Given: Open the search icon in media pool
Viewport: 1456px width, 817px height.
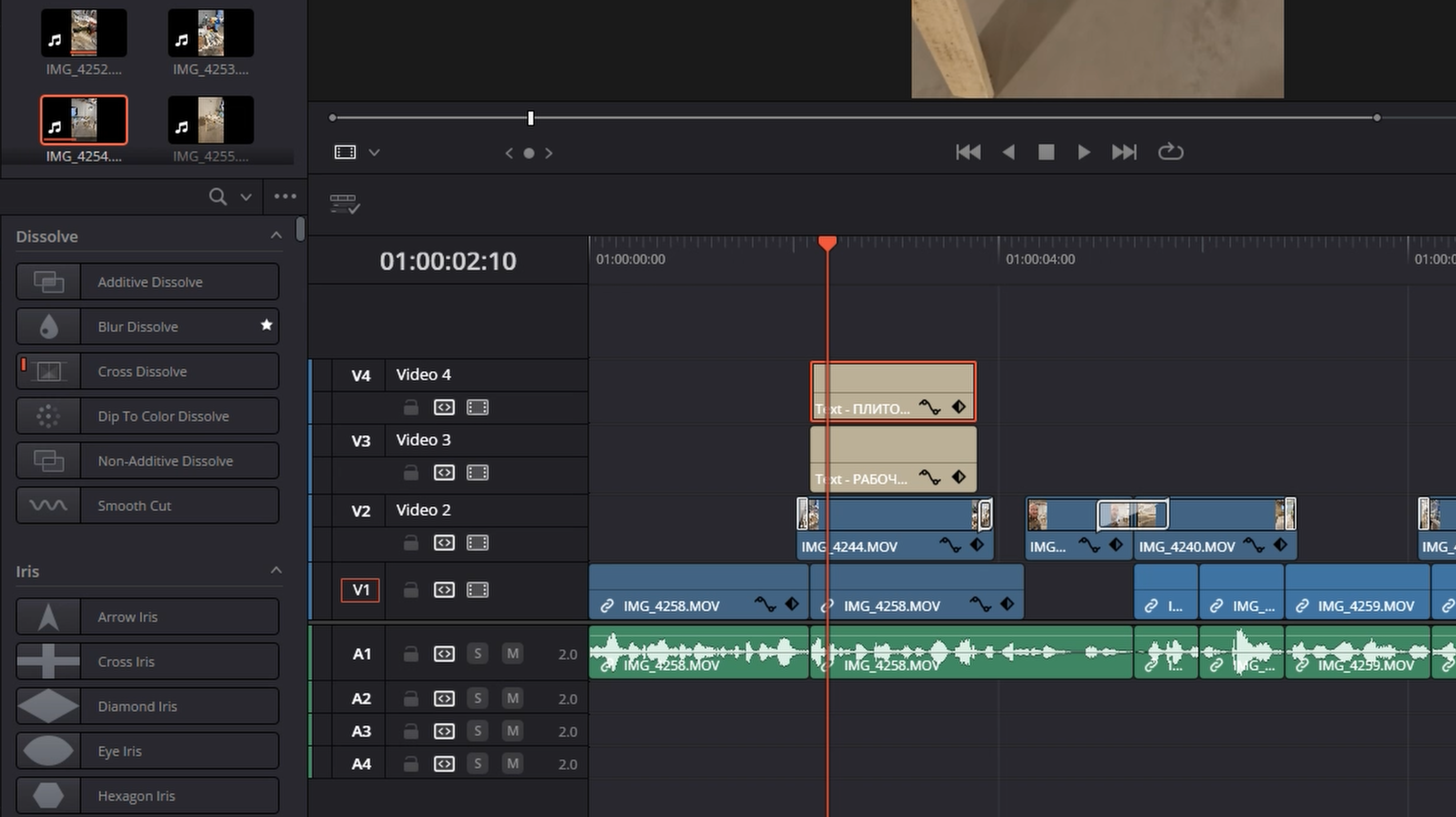Looking at the screenshot, I should pos(217,197).
